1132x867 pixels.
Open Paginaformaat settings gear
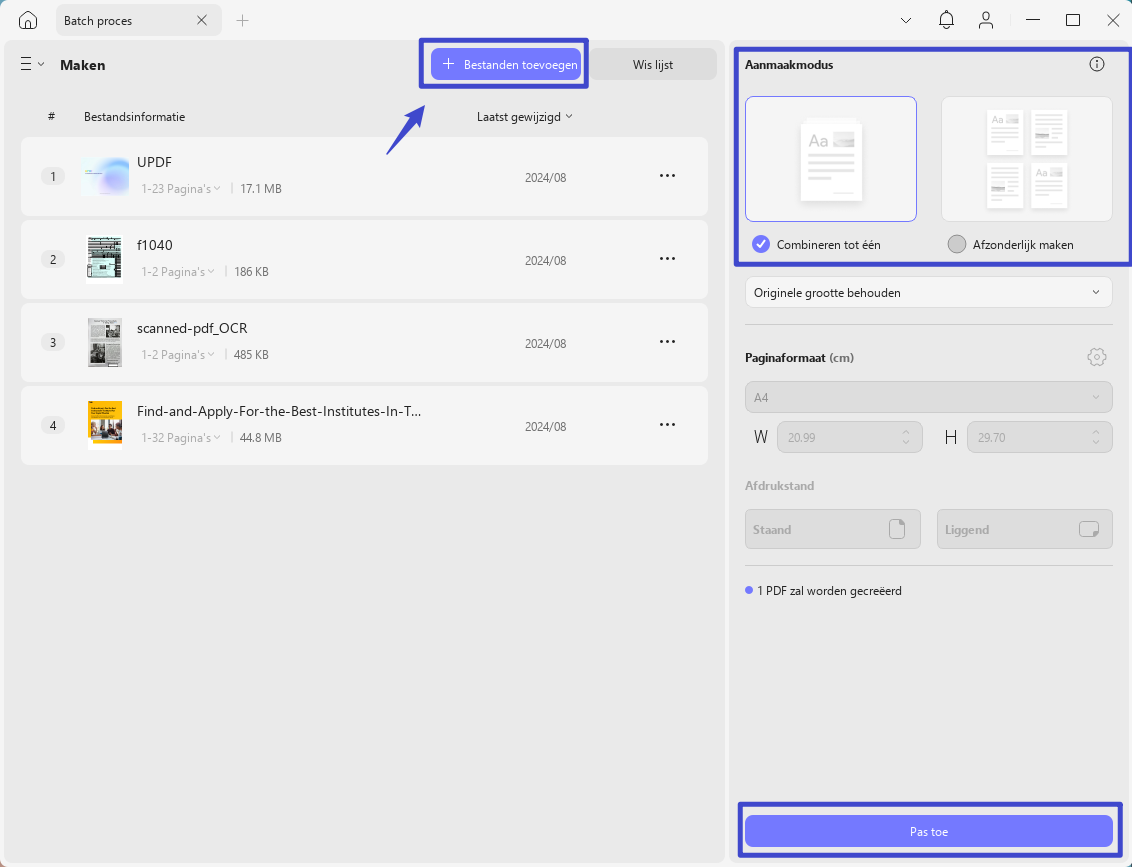[x=1097, y=357]
